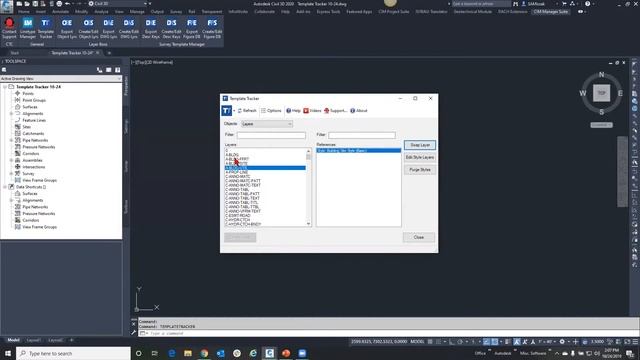This screenshot has height=360, width=640.
Task: Select View Frame Groups under Data Shortcuts
Action: [x=40, y=227]
